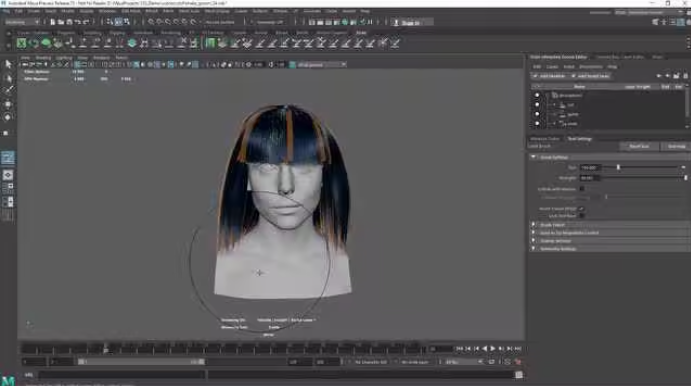The image size is (691, 386).
Task: Switch to the Tool Settings tab
Action: click(x=580, y=139)
